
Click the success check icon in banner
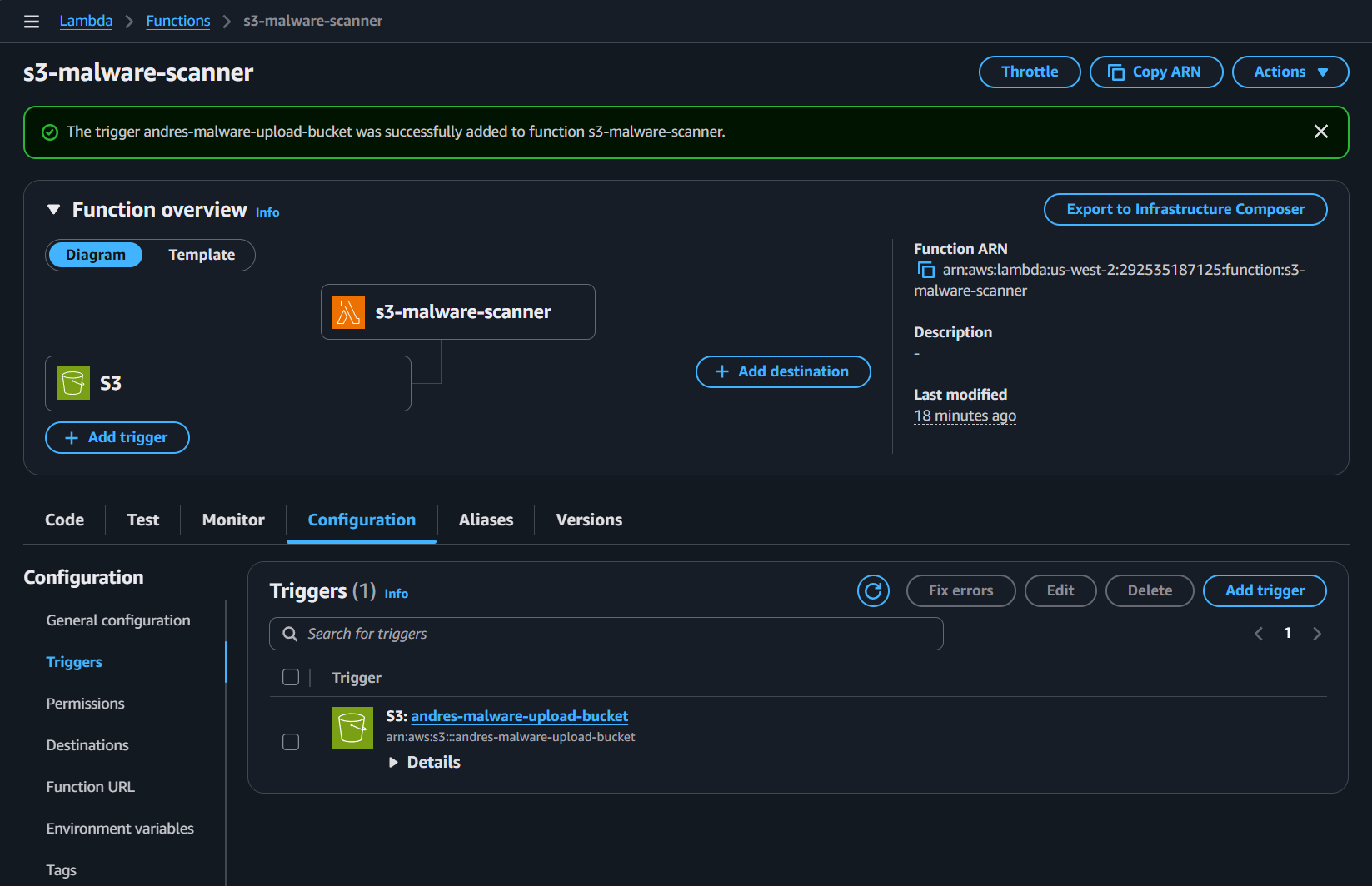tap(50, 132)
